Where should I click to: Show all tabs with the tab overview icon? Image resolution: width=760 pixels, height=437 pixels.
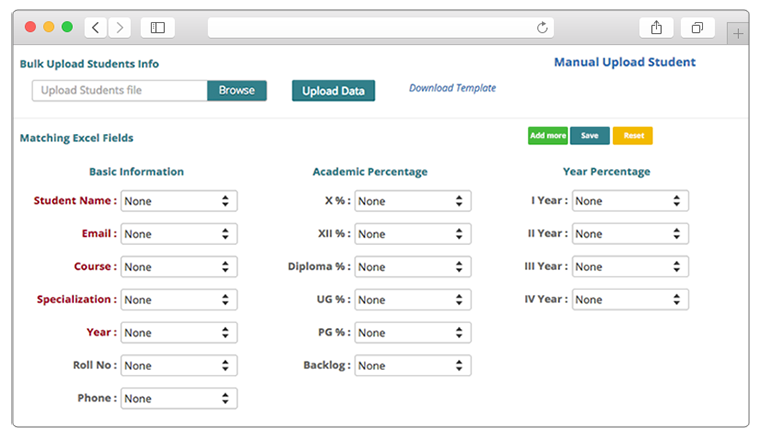697,28
